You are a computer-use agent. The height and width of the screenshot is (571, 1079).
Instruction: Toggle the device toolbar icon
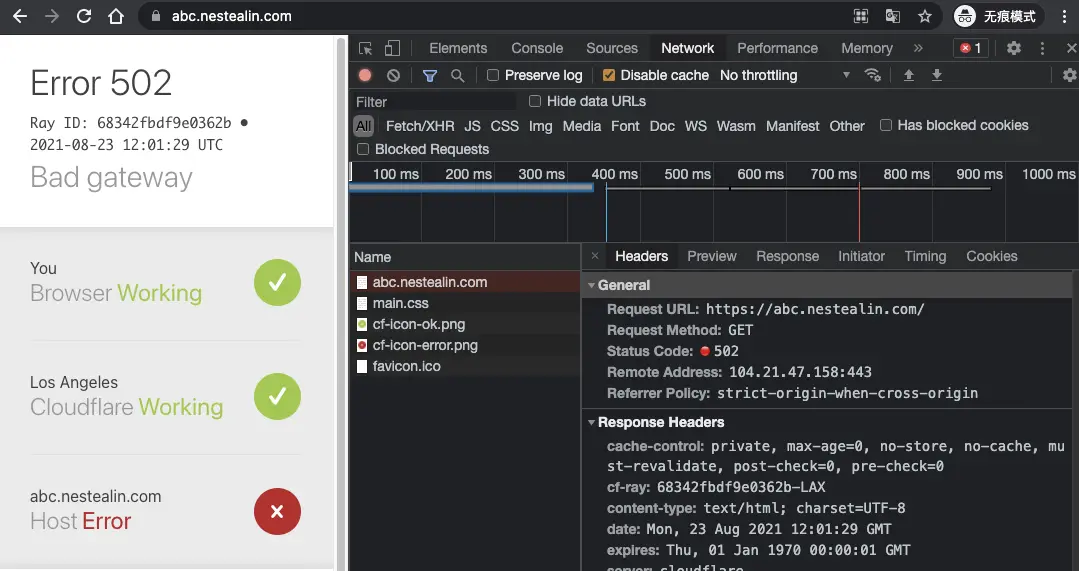click(392, 48)
